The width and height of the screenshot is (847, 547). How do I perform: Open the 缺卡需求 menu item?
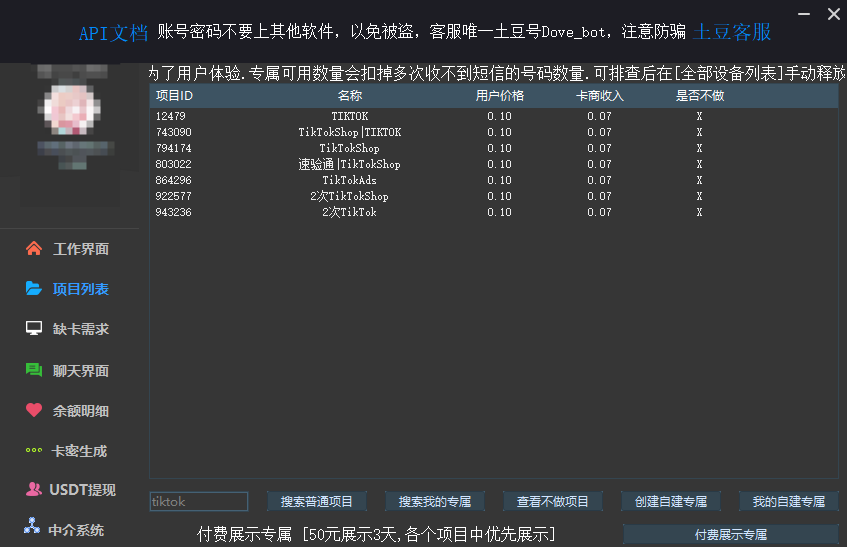tap(80, 329)
